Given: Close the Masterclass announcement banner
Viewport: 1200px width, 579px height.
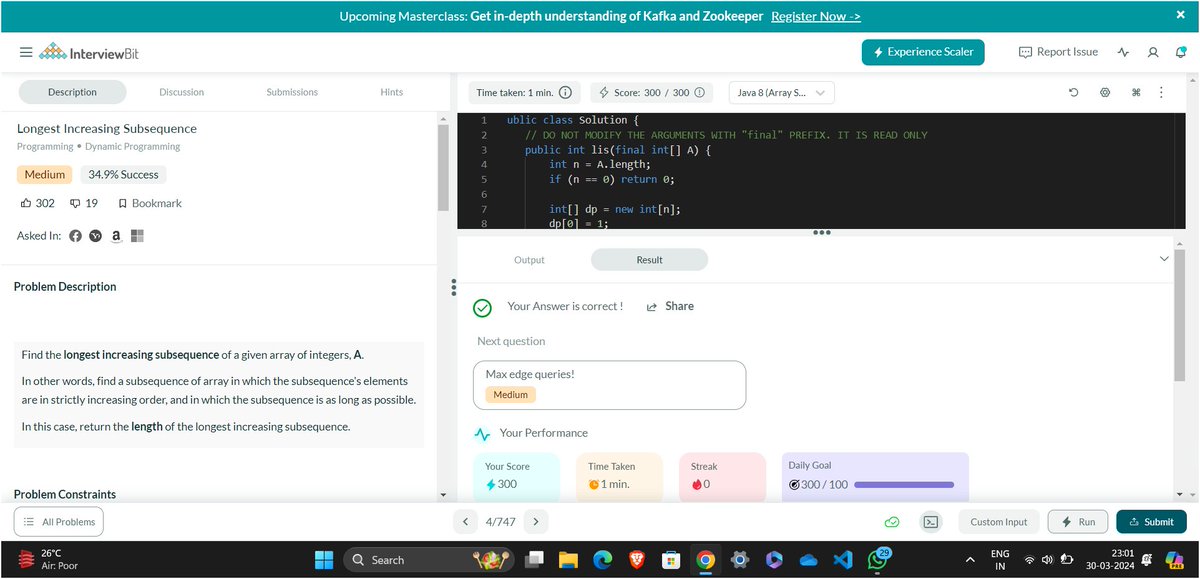Looking at the screenshot, I should point(1180,15).
